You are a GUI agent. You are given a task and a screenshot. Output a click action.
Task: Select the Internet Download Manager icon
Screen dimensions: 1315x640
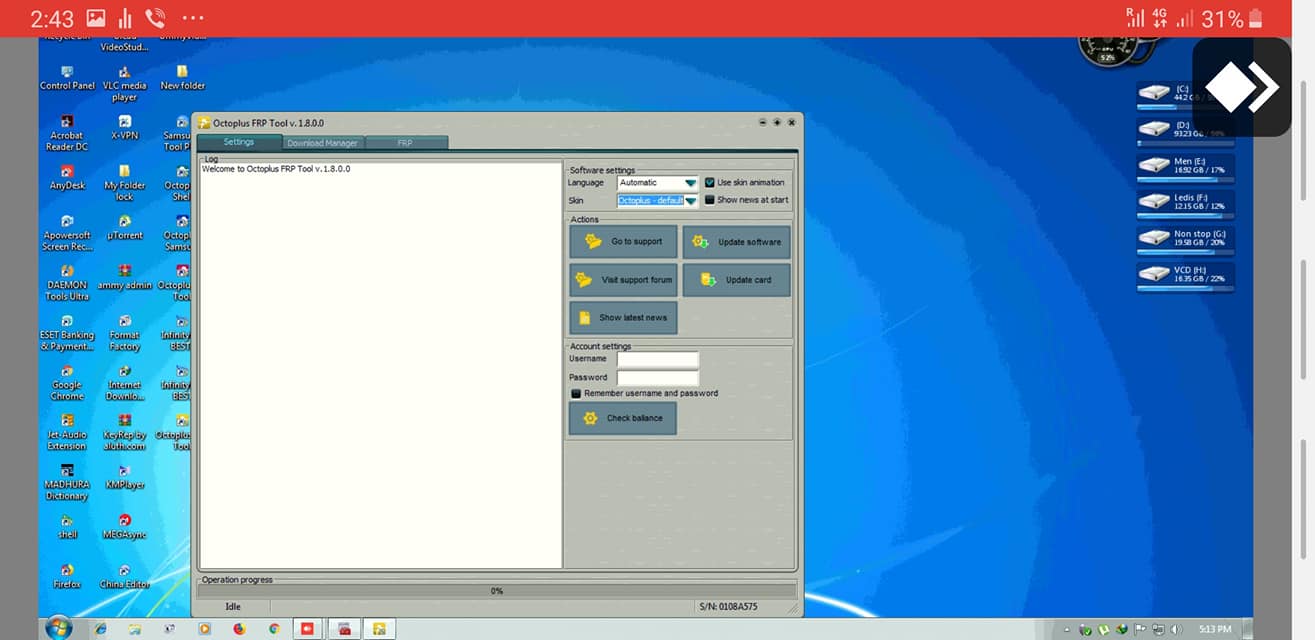(124, 383)
